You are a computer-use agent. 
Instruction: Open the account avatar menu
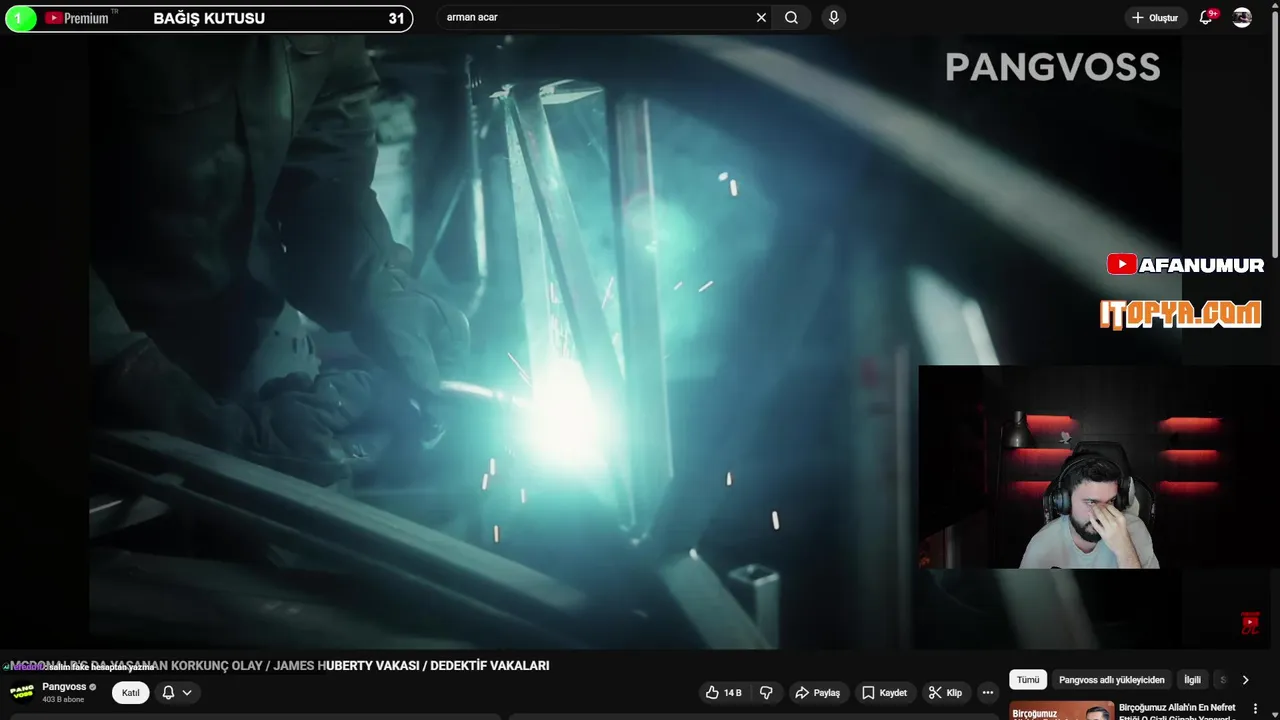[x=1242, y=18]
